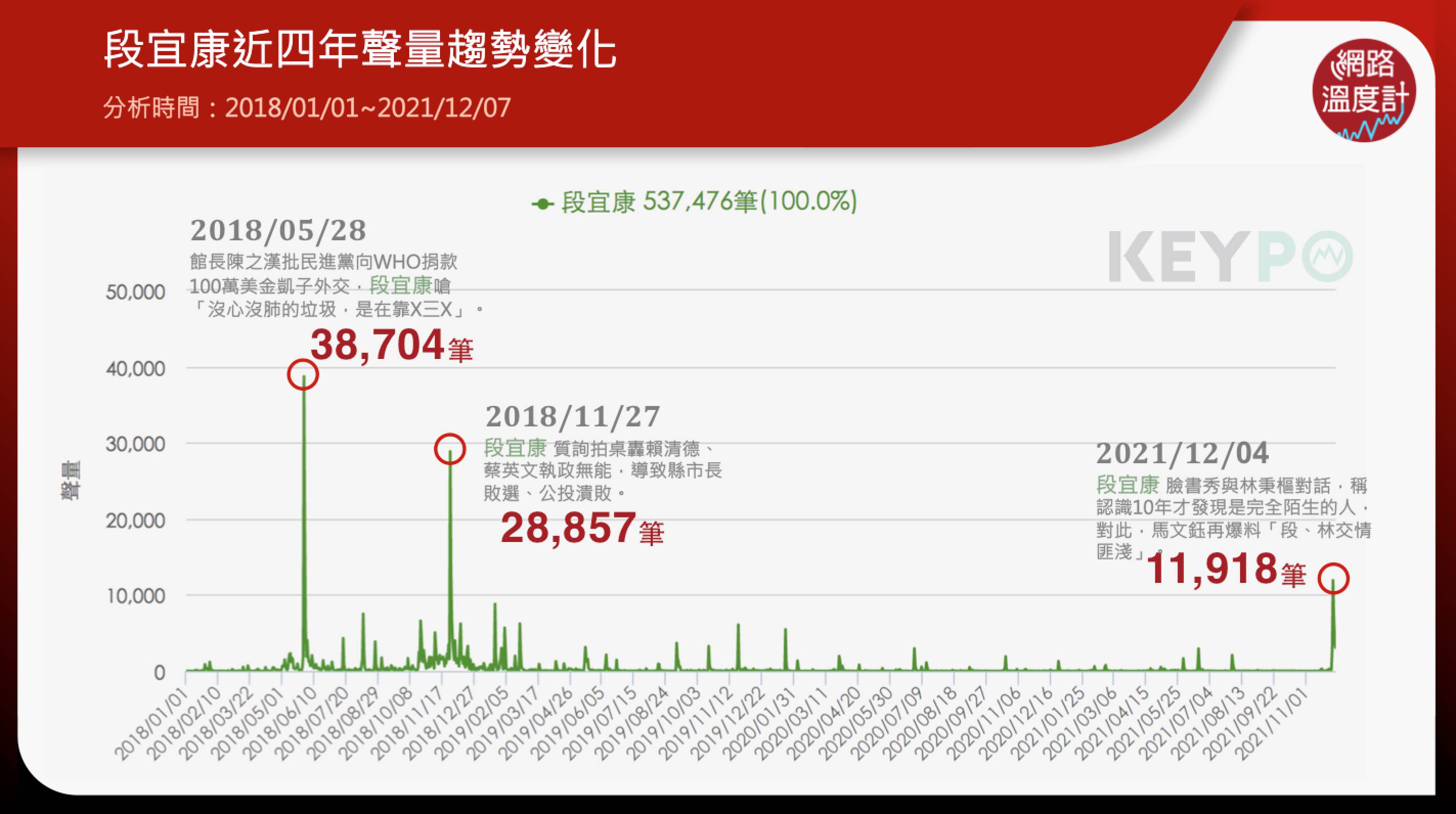Click the 網路溫度計 round logo
1456x814 pixels.
tap(1363, 91)
